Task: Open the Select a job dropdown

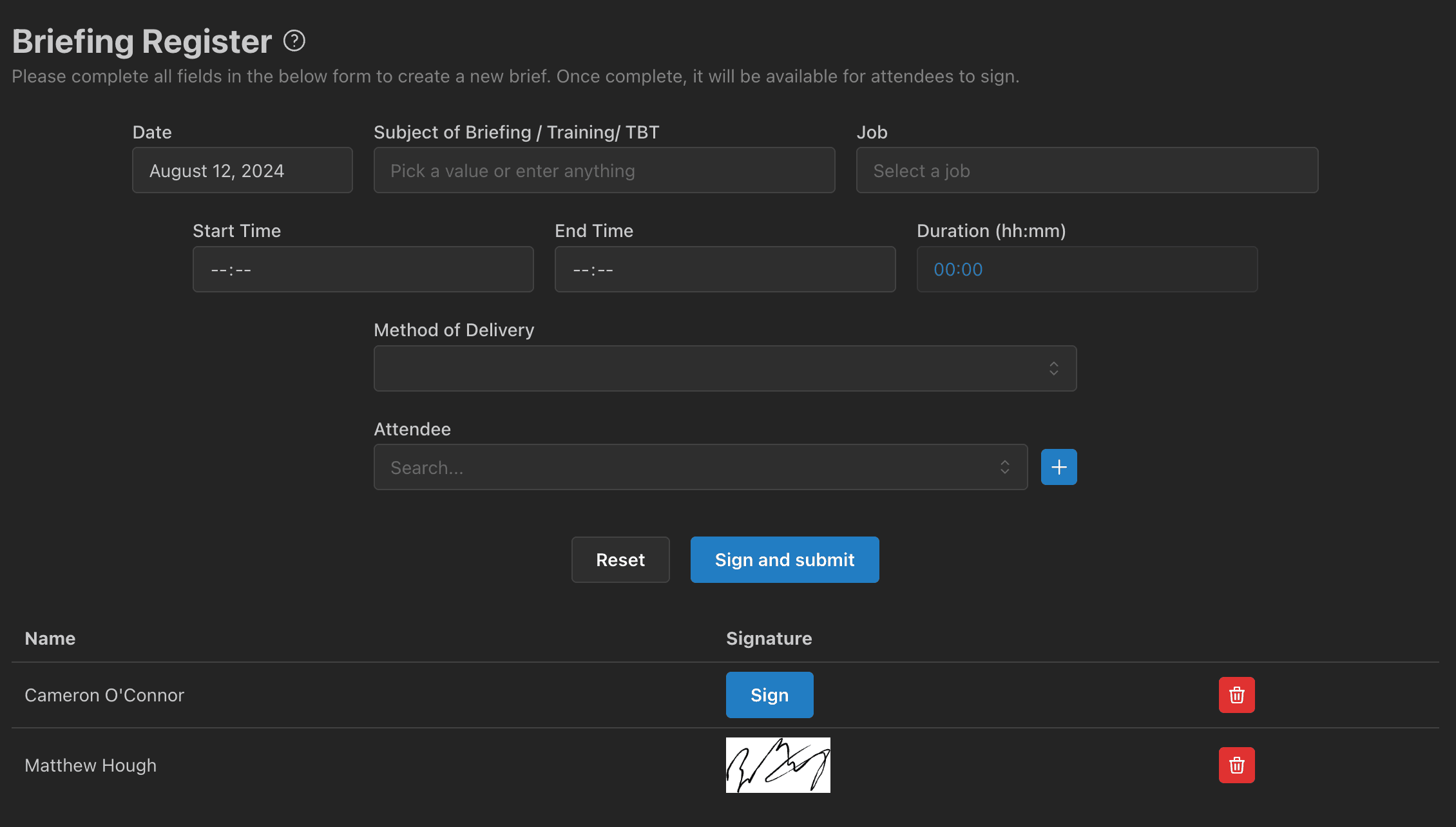Action: point(1087,171)
